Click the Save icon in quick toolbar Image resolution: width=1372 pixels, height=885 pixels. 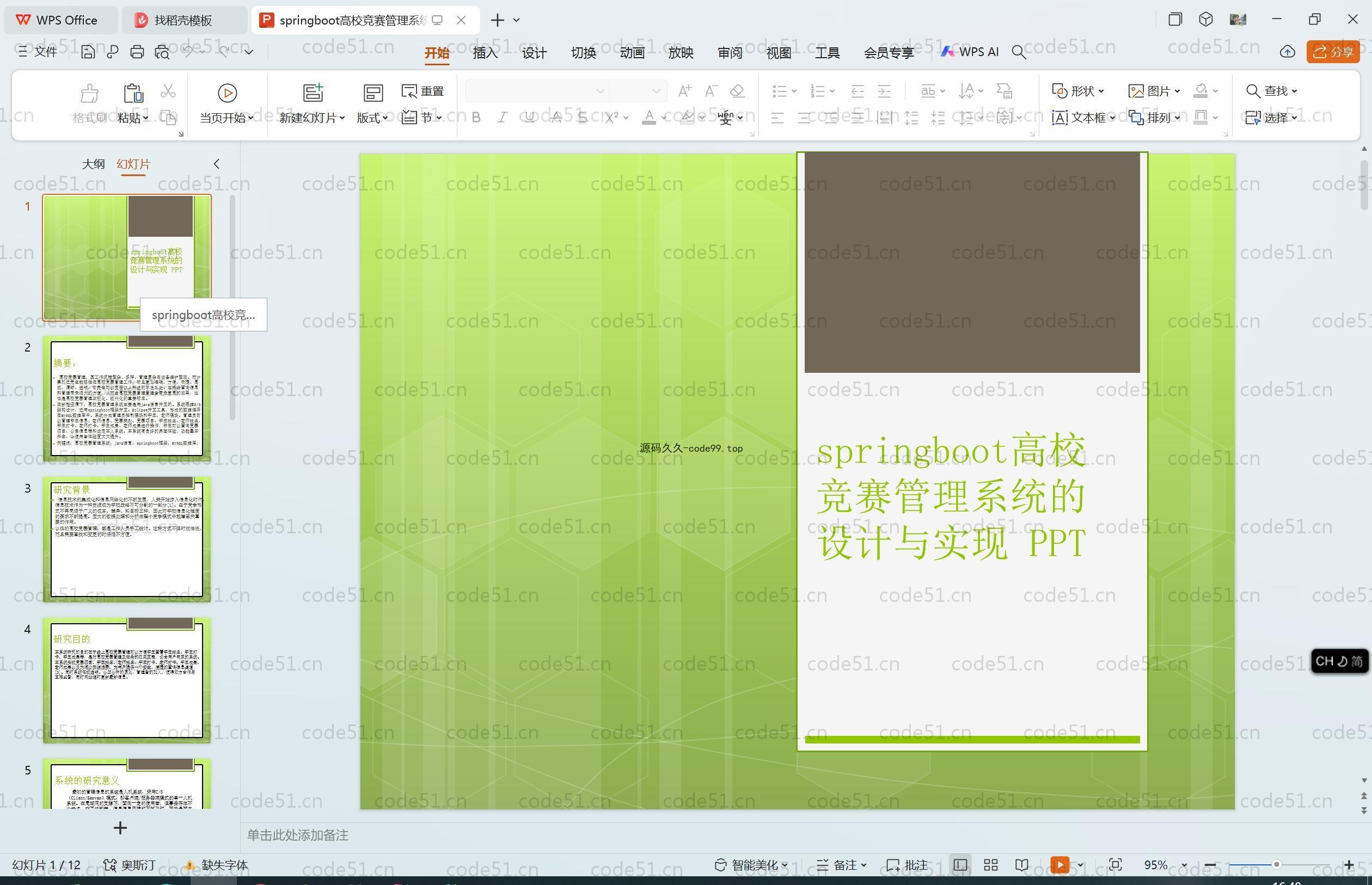point(88,52)
